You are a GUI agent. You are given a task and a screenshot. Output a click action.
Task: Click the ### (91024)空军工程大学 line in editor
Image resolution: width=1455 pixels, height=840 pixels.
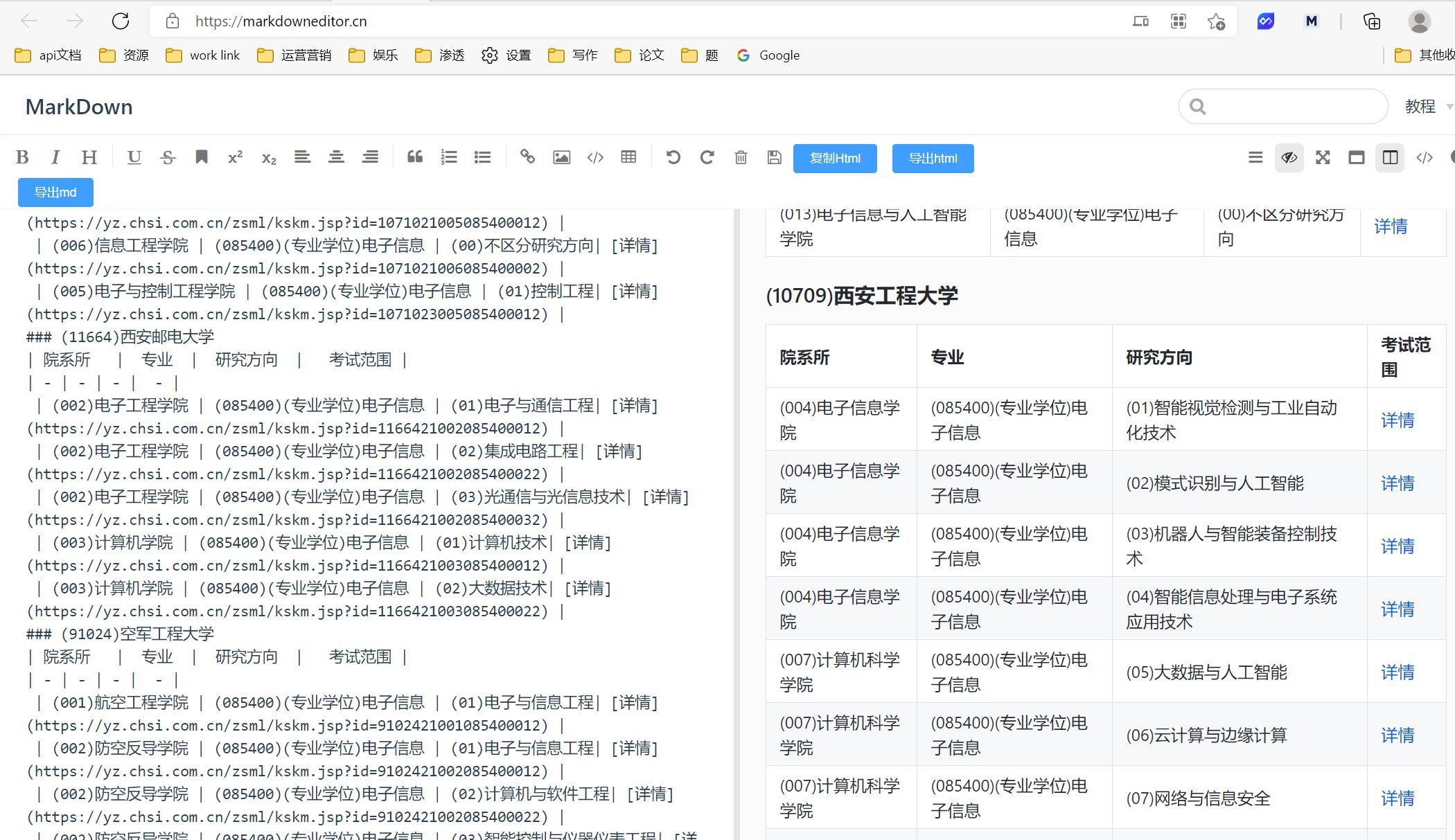click(x=120, y=634)
